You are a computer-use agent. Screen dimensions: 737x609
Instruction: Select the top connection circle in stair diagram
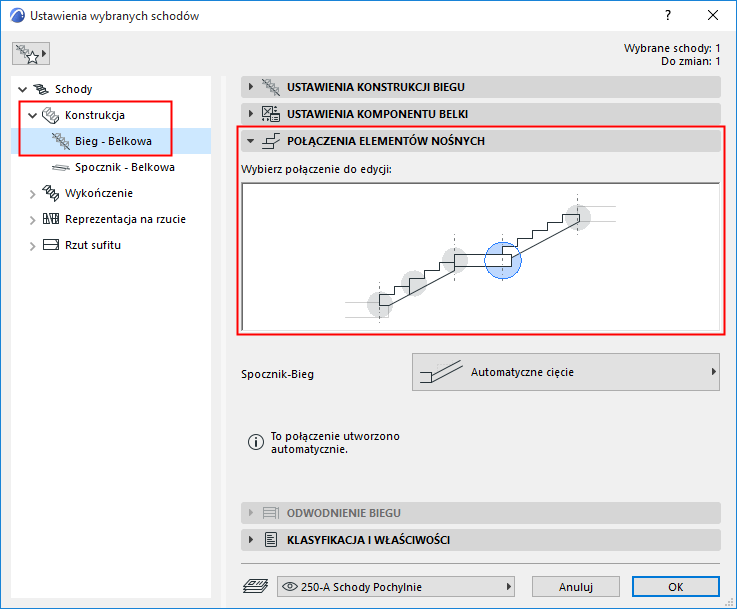(x=578, y=218)
